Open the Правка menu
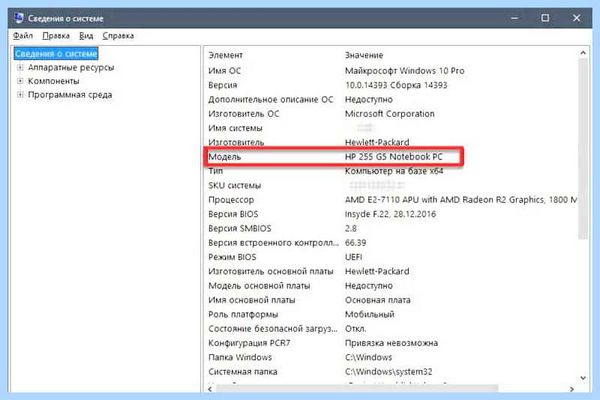Screen dimensions: 600x400 point(56,36)
